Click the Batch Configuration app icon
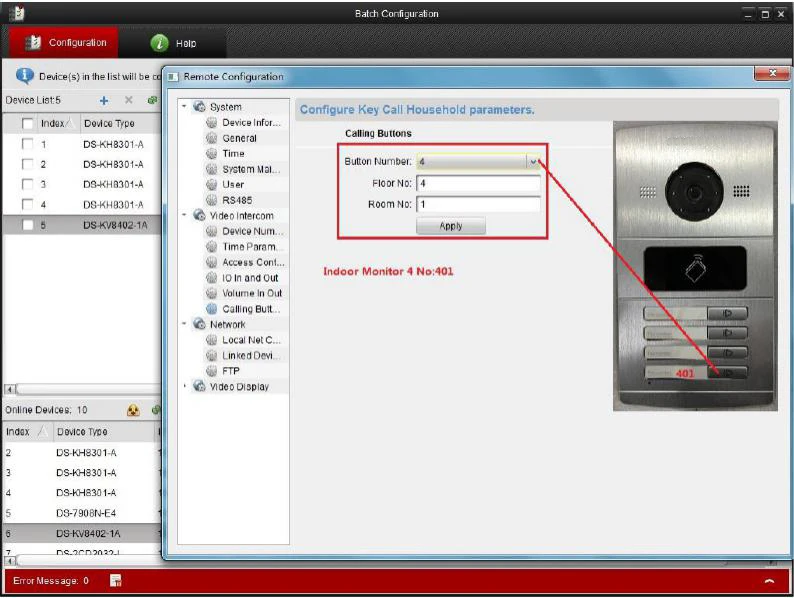Image resolution: width=794 pixels, height=598 pixels. (17, 13)
